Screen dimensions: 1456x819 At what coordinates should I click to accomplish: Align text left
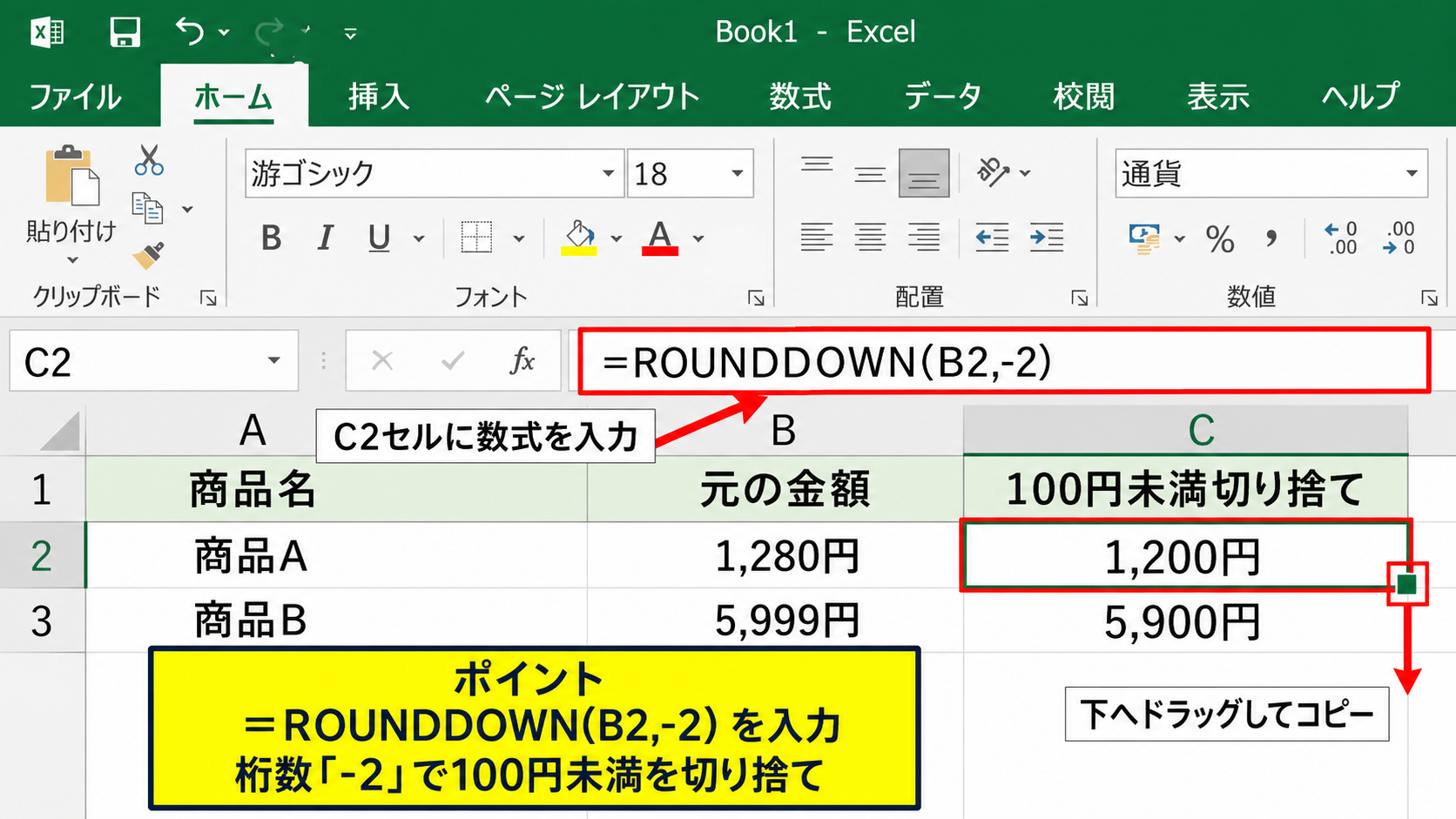coord(817,237)
